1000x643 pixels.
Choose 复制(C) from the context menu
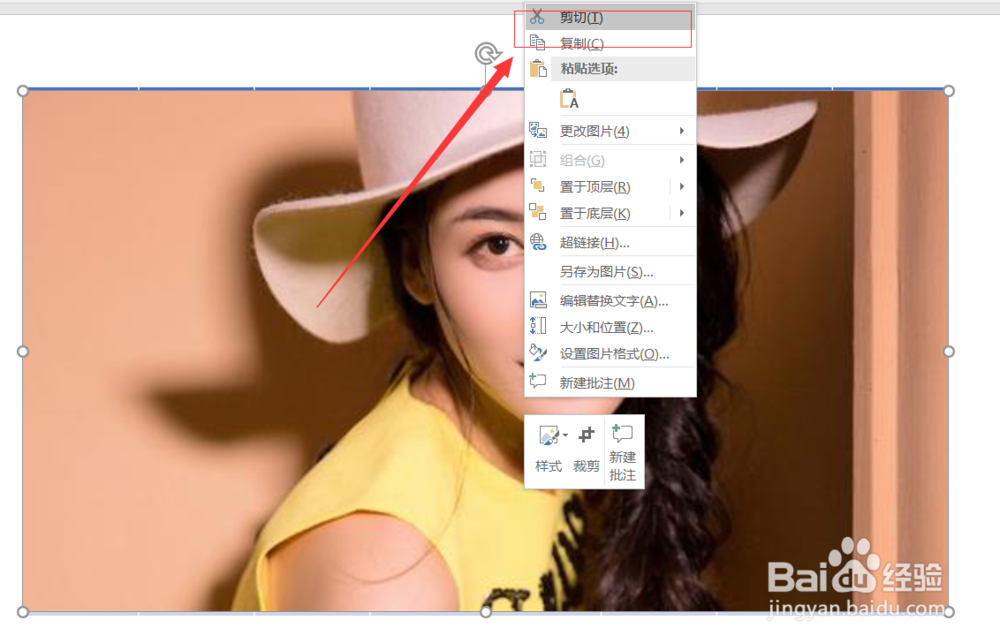610,43
